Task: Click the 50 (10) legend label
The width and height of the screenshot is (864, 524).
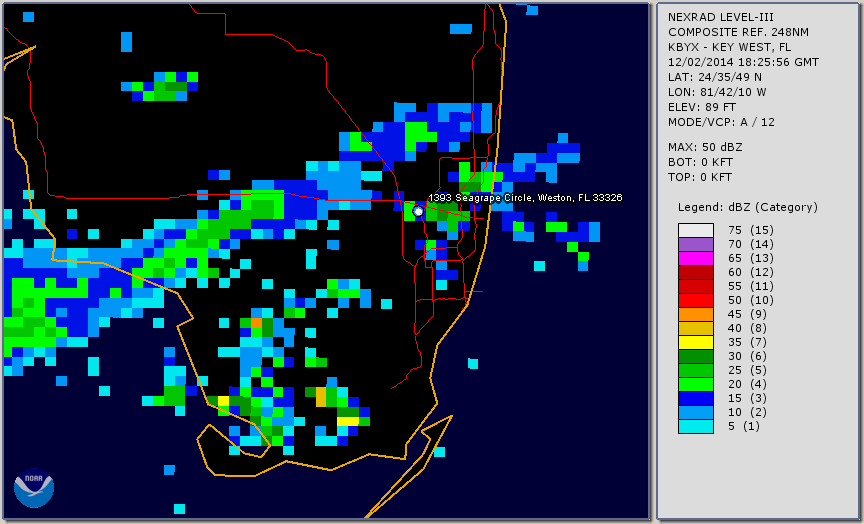Action: tap(750, 300)
